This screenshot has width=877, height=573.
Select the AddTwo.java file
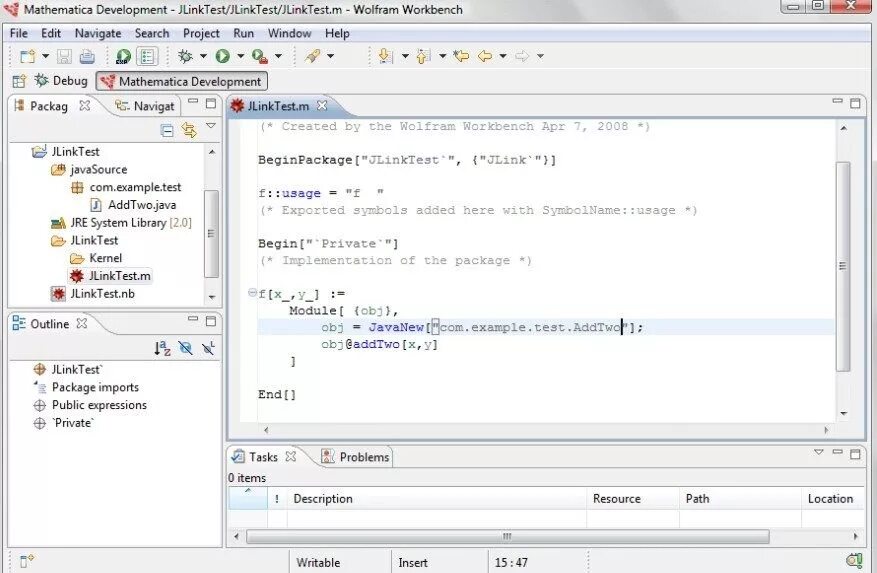coord(133,205)
